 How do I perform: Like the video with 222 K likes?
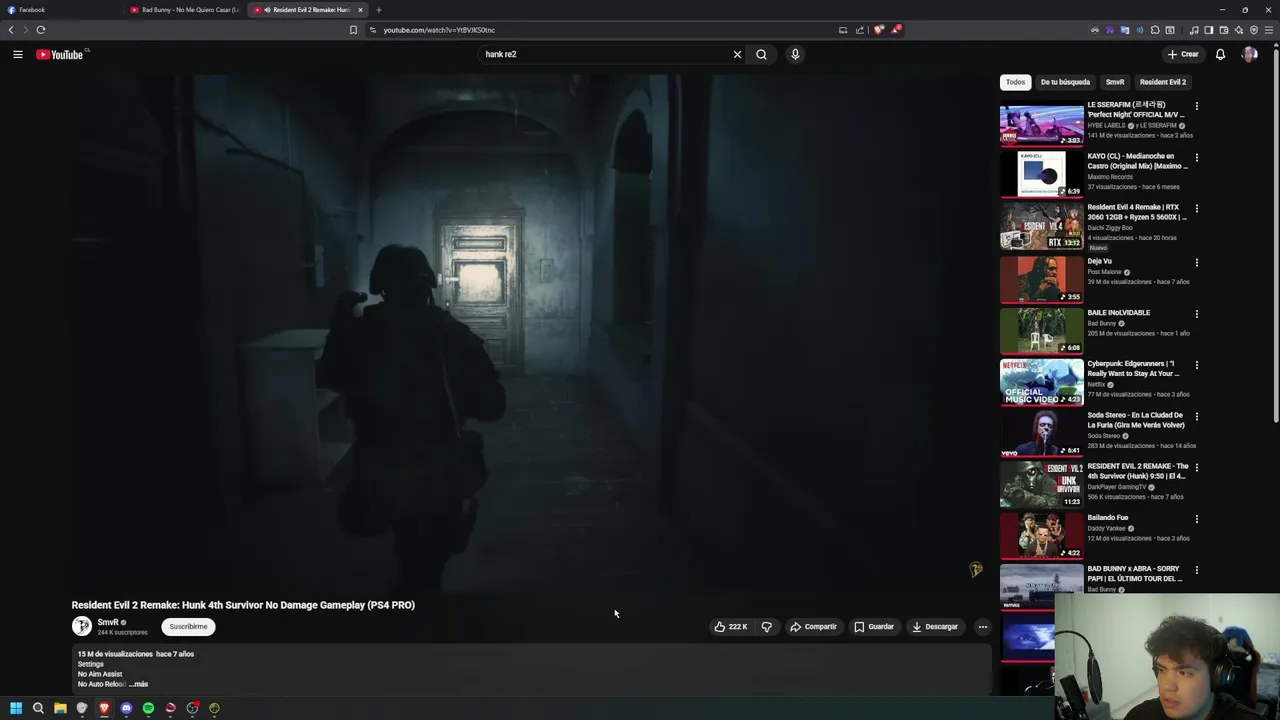click(730, 627)
